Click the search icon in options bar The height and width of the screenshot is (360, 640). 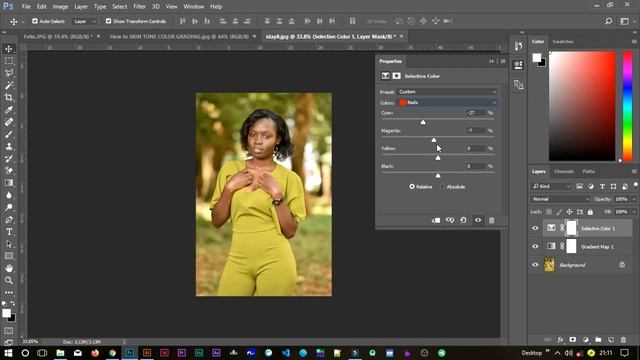click(x=608, y=21)
